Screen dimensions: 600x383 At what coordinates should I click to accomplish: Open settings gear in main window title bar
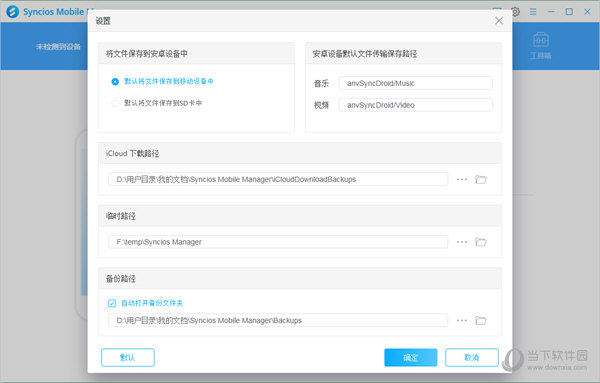515,12
